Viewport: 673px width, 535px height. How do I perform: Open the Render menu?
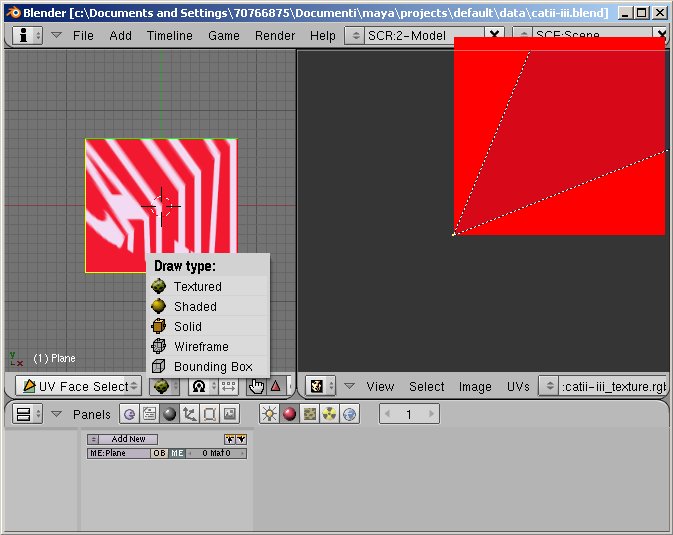pos(275,36)
